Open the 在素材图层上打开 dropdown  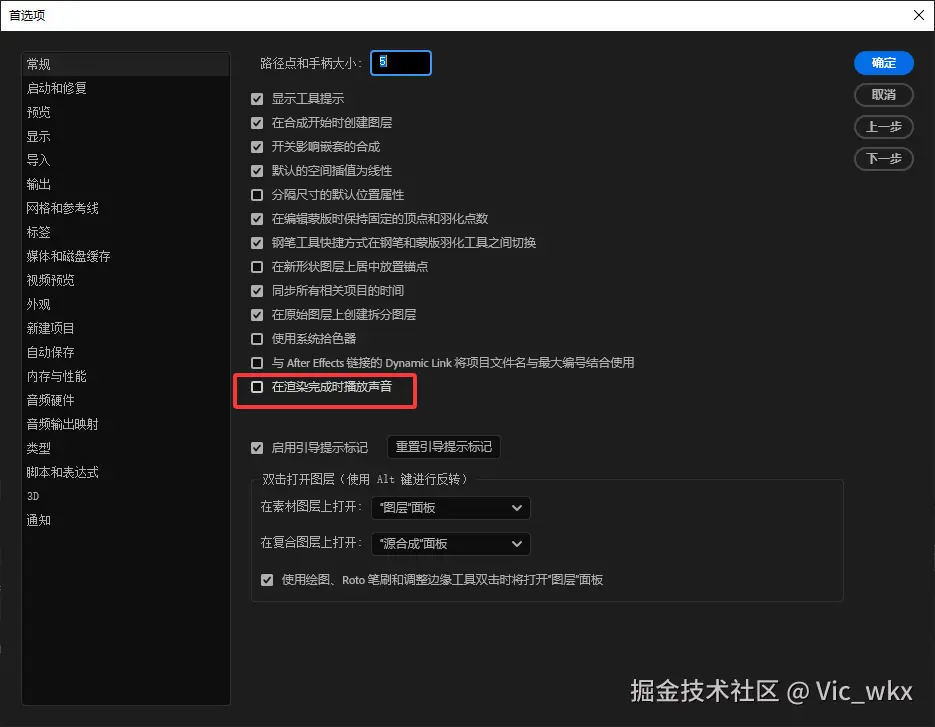click(451, 508)
